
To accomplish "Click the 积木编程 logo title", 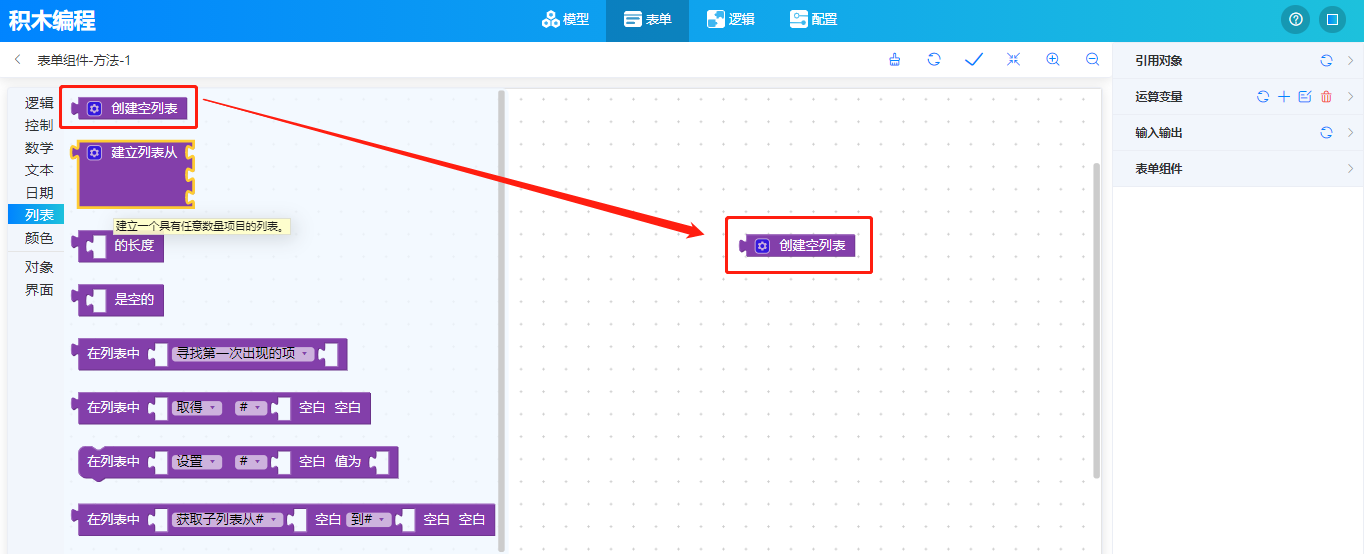I will 52,20.
